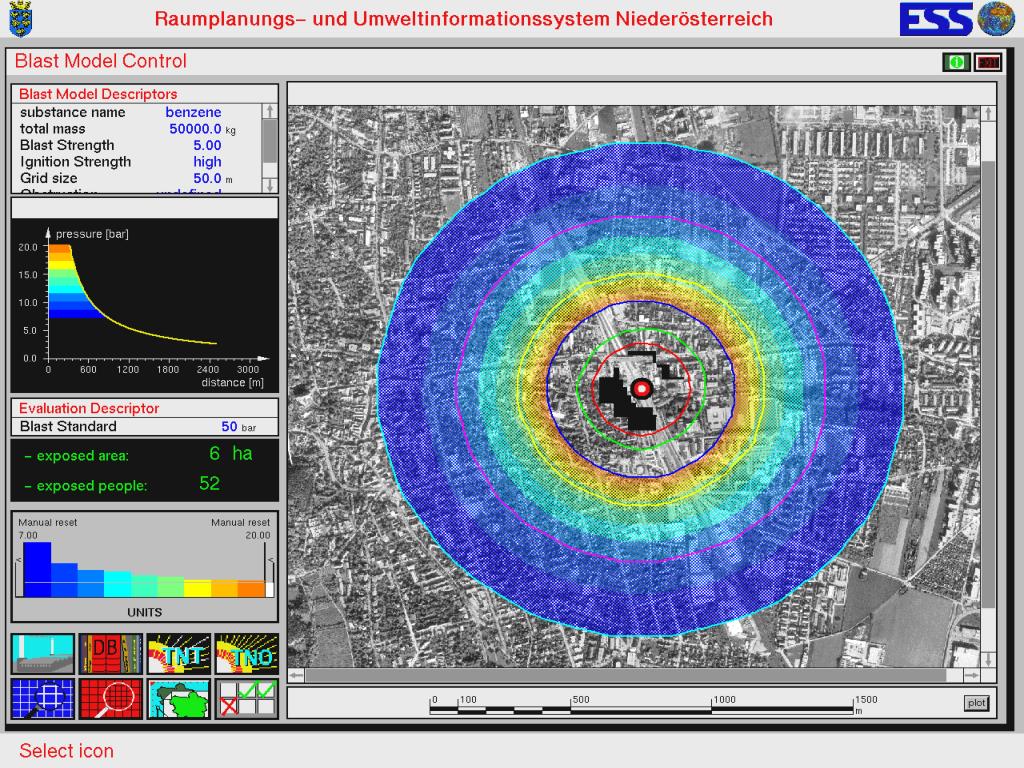Click the red explosion source marker on map
The height and width of the screenshot is (768, 1024).
(641, 389)
